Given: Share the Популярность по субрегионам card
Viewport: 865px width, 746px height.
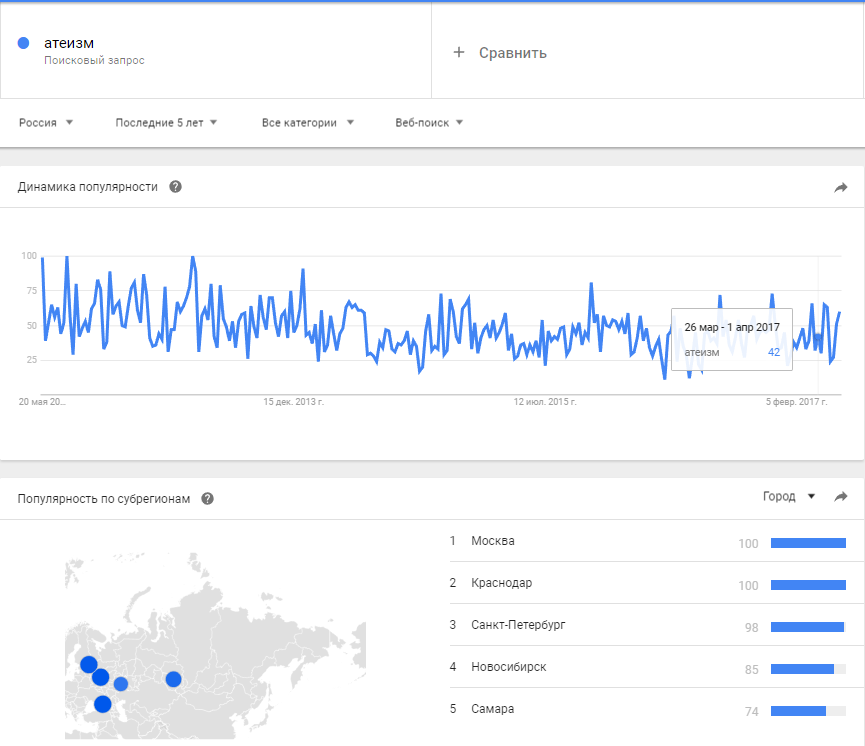Looking at the screenshot, I should tap(841, 496).
